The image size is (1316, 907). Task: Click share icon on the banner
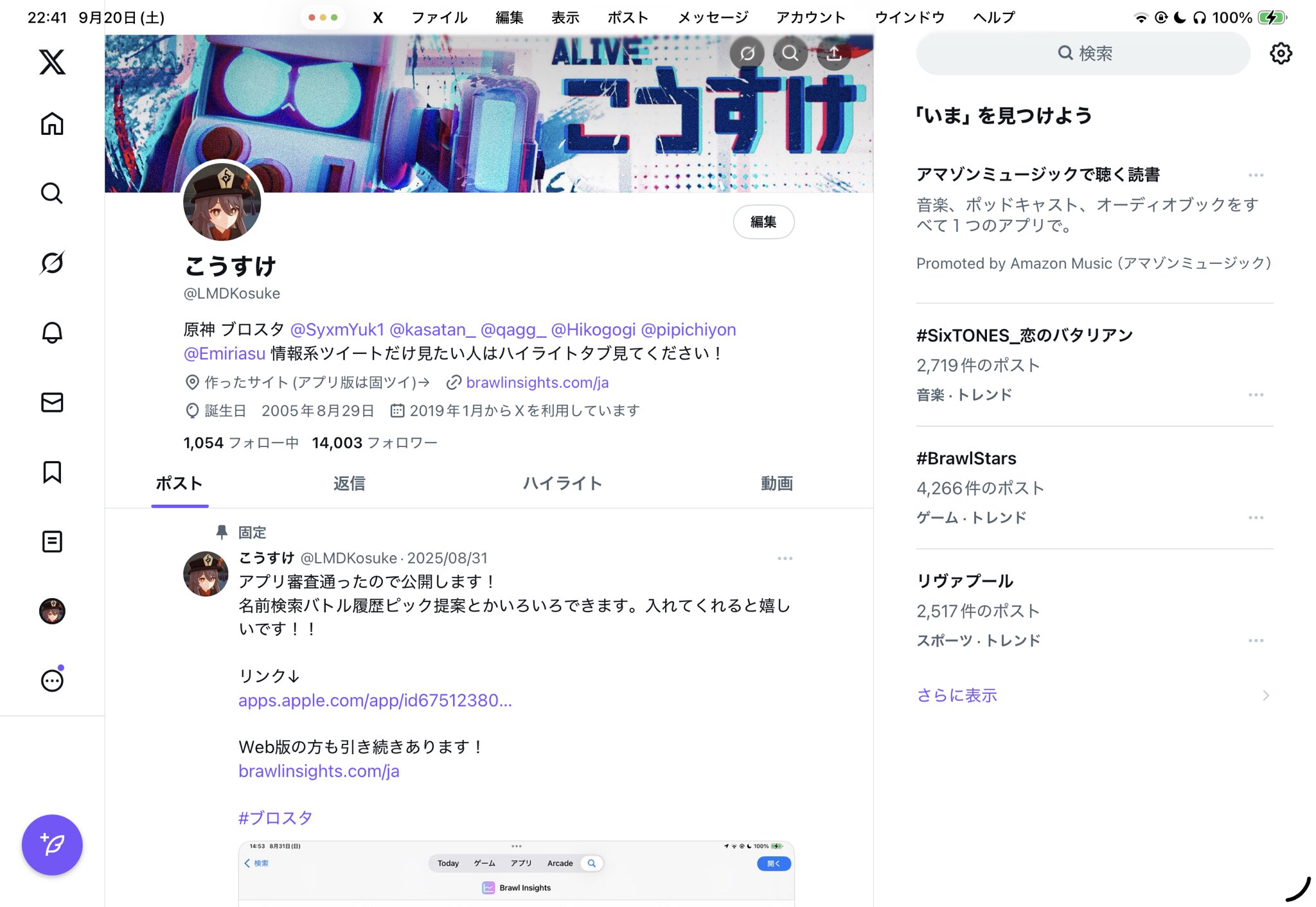(x=834, y=53)
